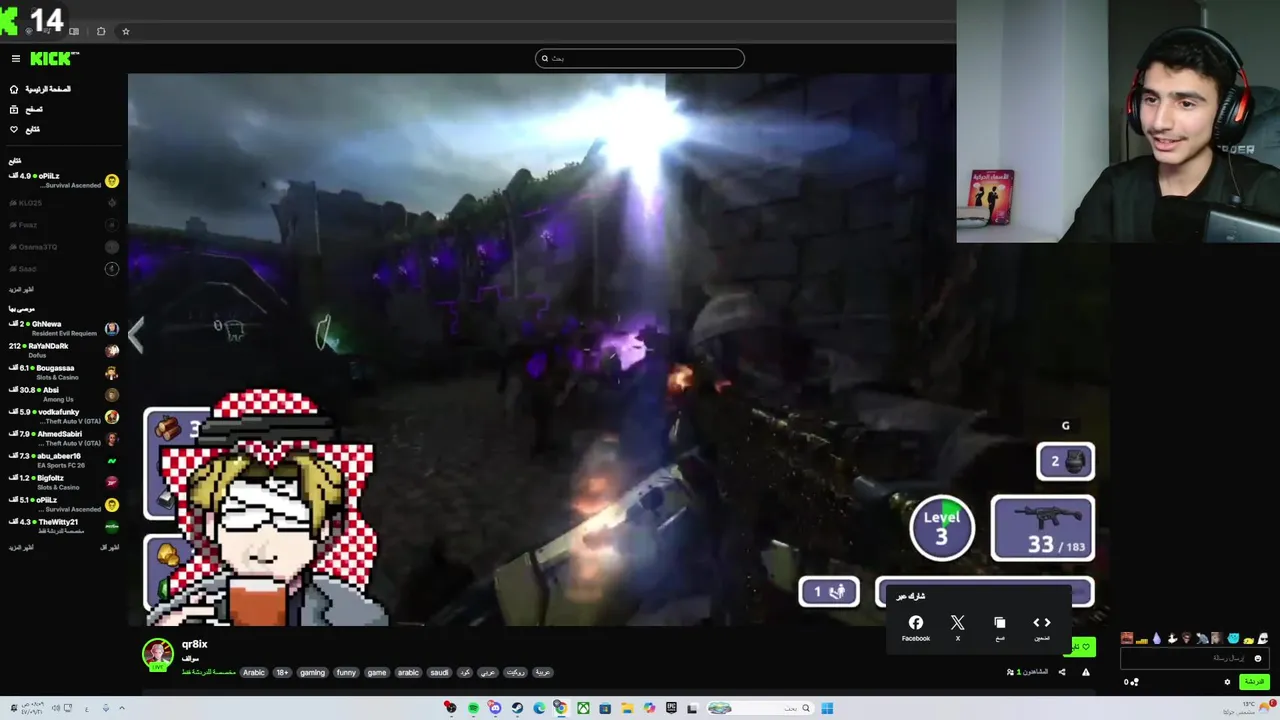Click the viewers count icon
The height and width of the screenshot is (720, 1280).
[1010, 672]
